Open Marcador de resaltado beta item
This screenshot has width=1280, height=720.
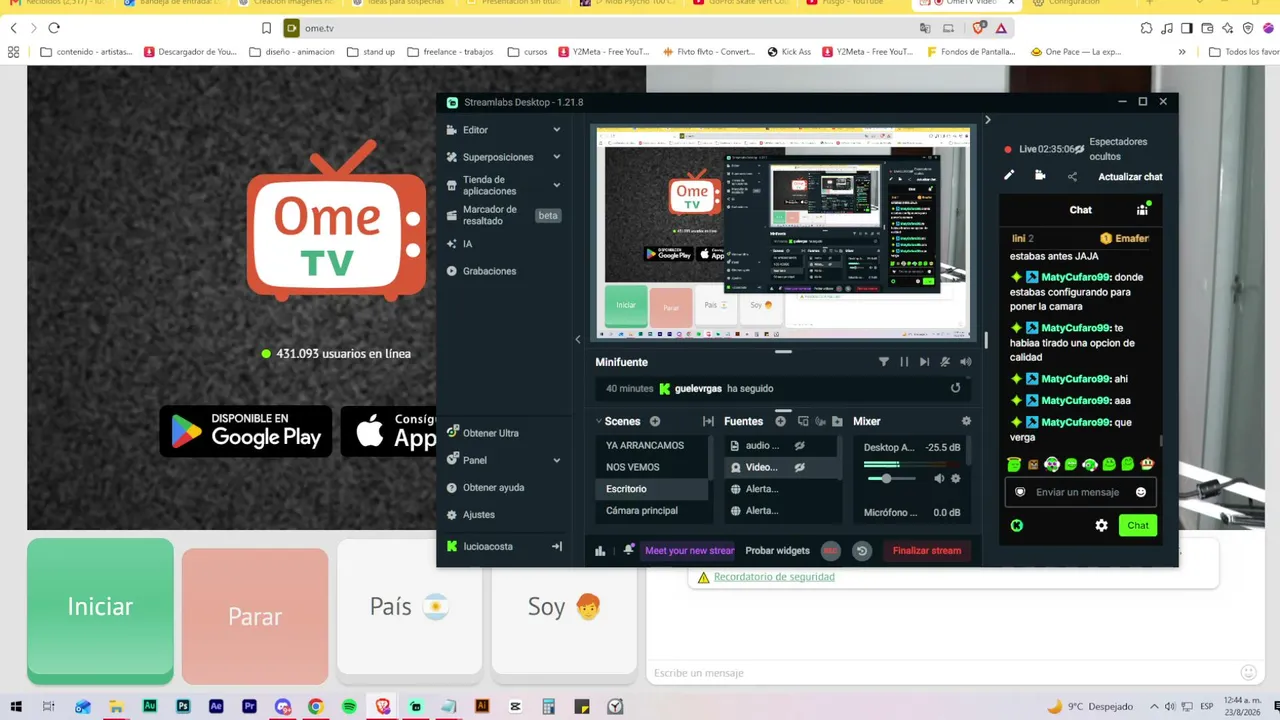[x=503, y=215]
